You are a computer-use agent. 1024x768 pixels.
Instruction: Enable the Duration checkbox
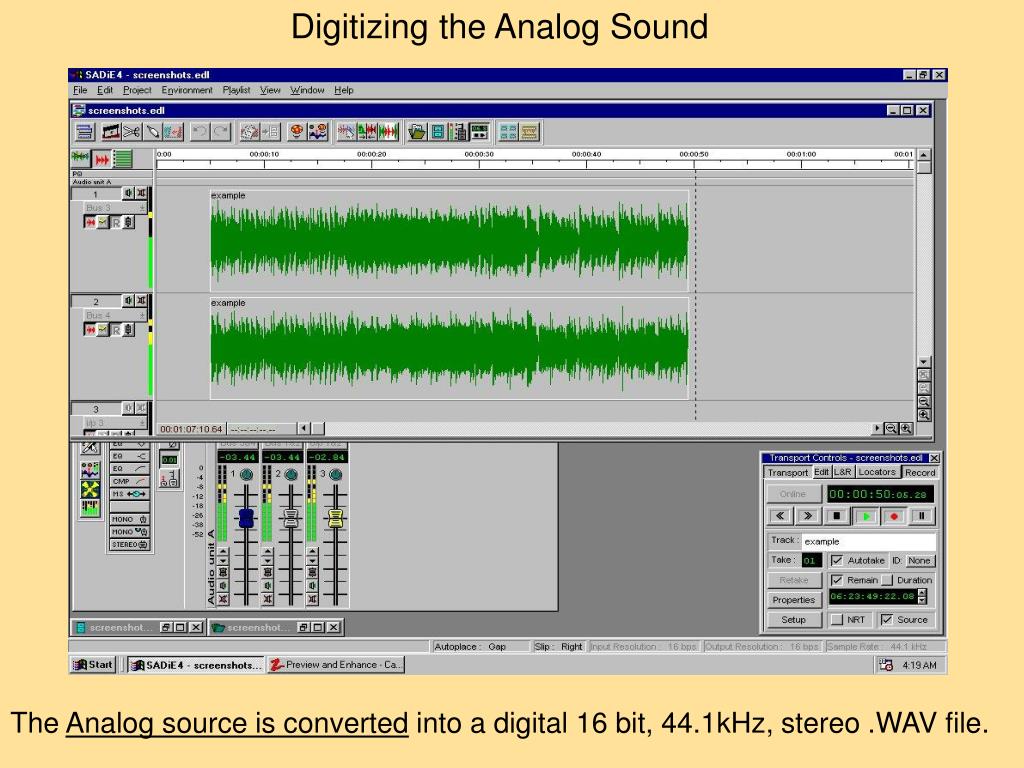point(887,580)
